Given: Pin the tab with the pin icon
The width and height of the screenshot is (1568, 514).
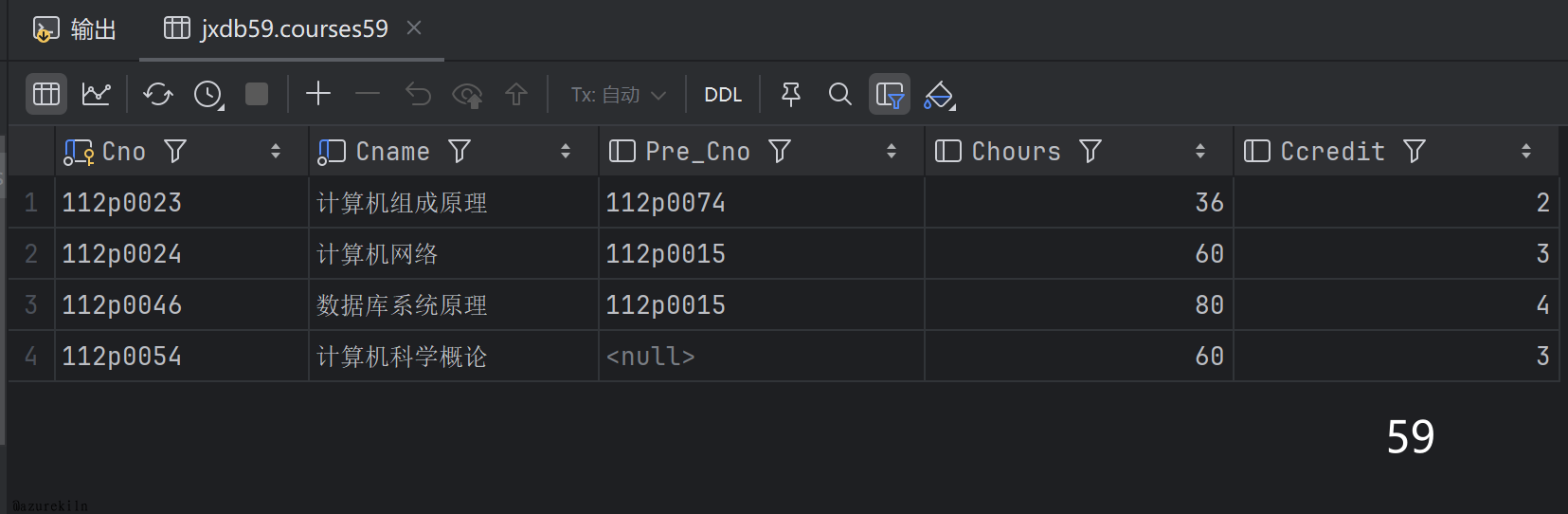Looking at the screenshot, I should 790,94.
